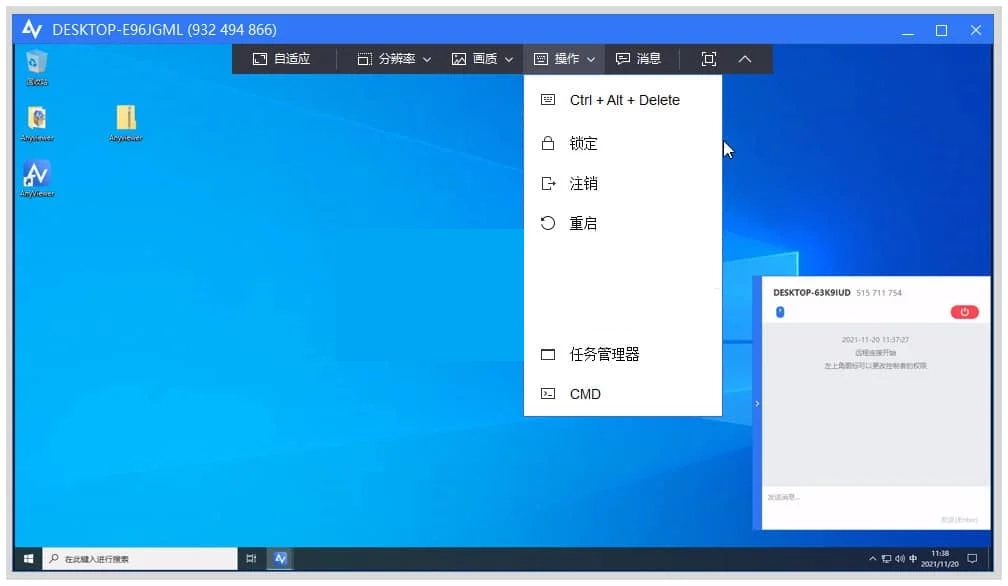This screenshot has width=1008, height=586.
Task: Open the 分辨率 resolution dropdown
Action: click(394, 59)
